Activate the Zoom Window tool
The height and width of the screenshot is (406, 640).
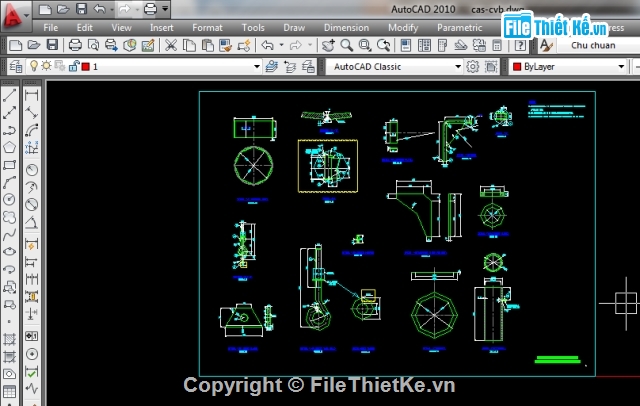click(x=365, y=45)
